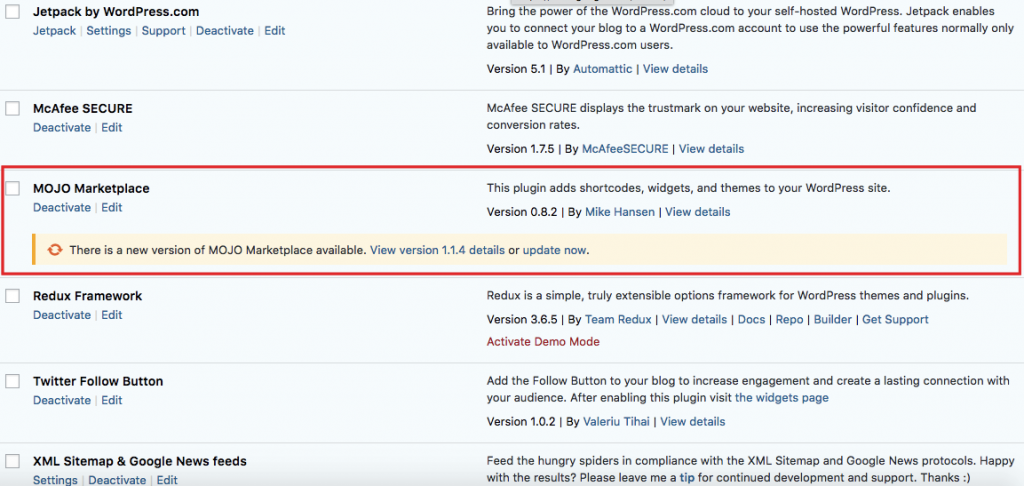The width and height of the screenshot is (1024, 486).
Task: Deactivate the McAfee SECURE plugin
Action: [x=62, y=127]
